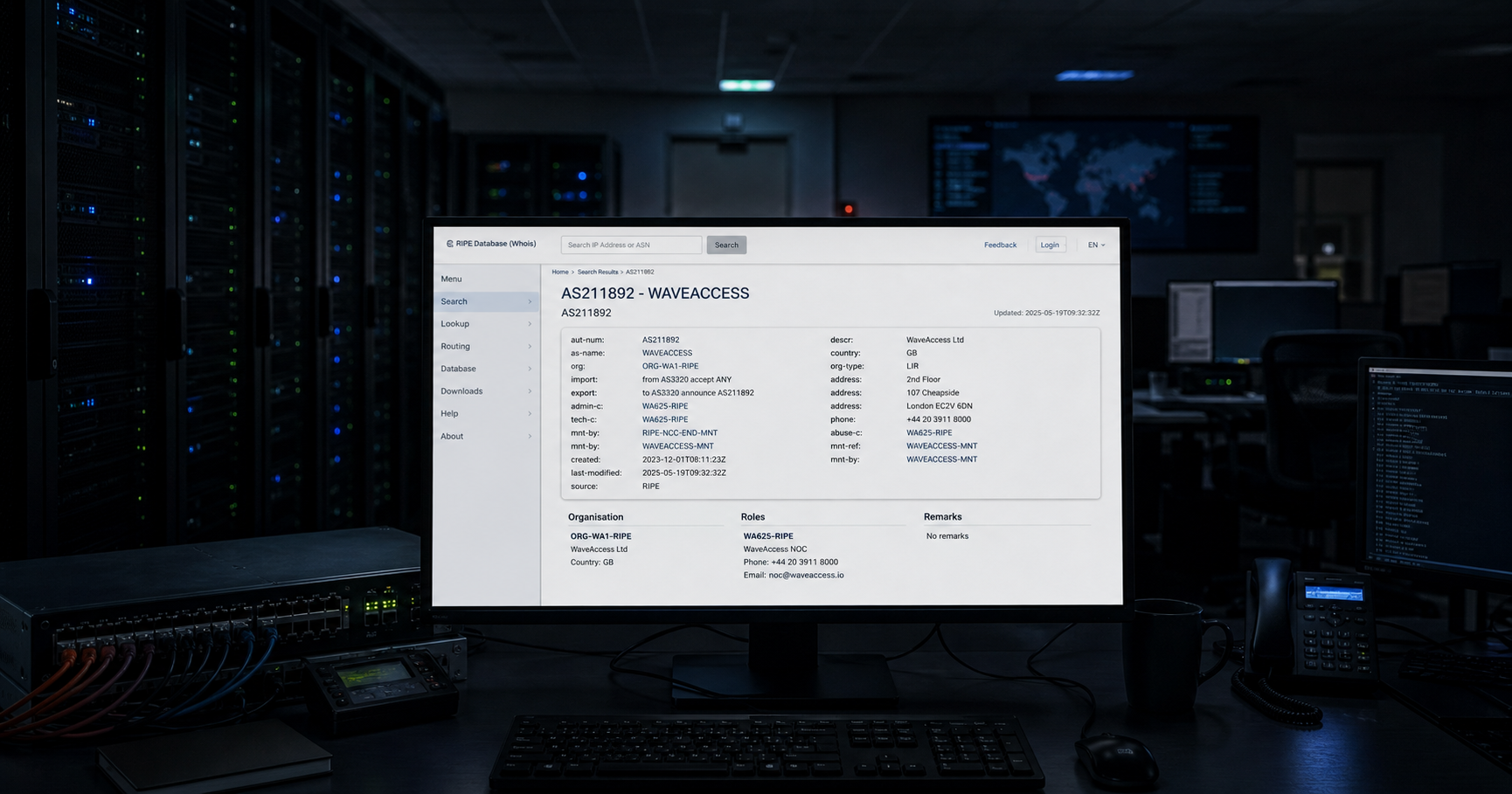Screen dimensions: 1512x794
Task: Click the descr value WaveAccess Ltd
Action: pos(935,340)
